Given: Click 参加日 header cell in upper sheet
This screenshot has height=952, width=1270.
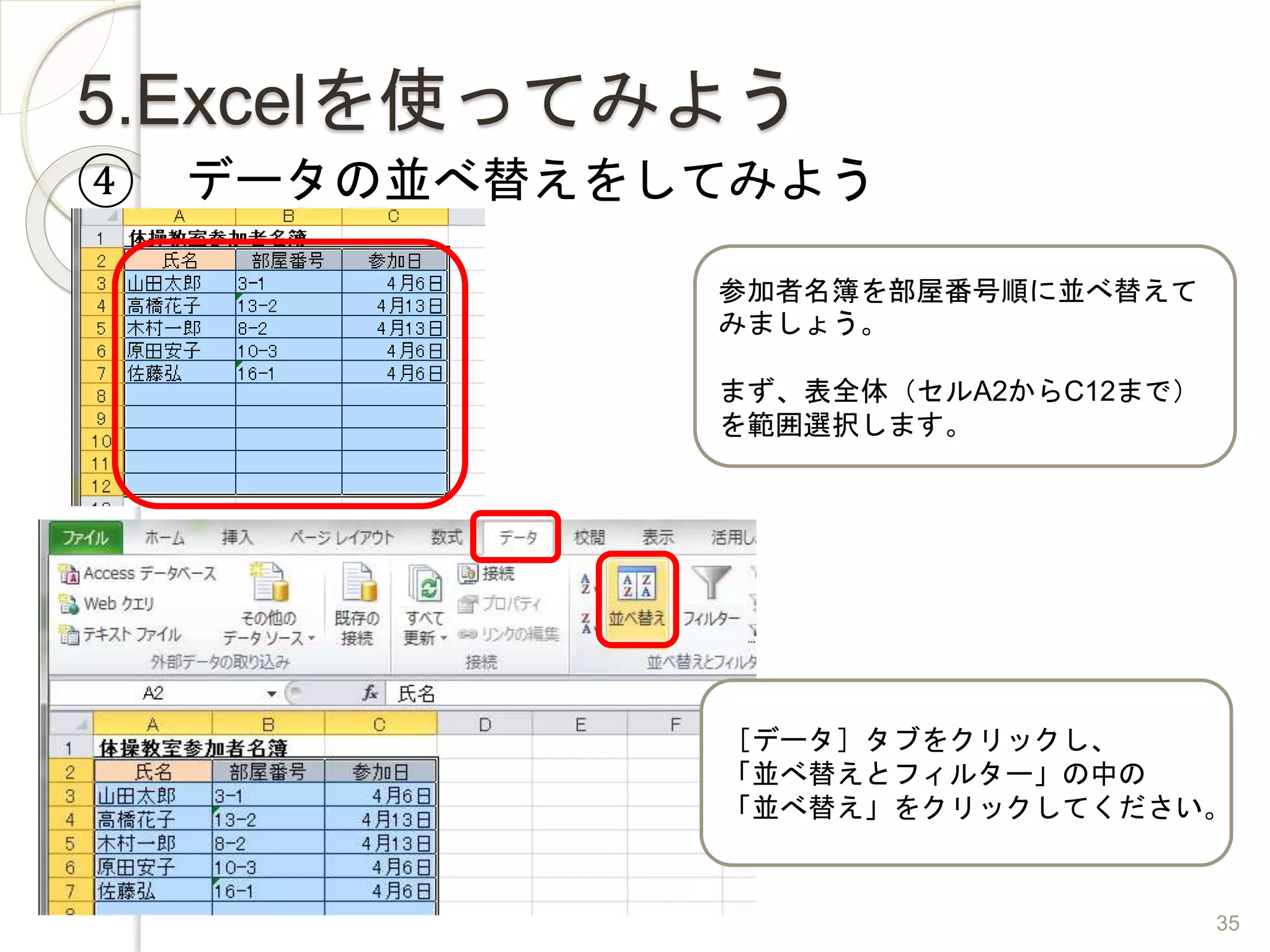Looking at the screenshot, I should click(x=394, y=260).
